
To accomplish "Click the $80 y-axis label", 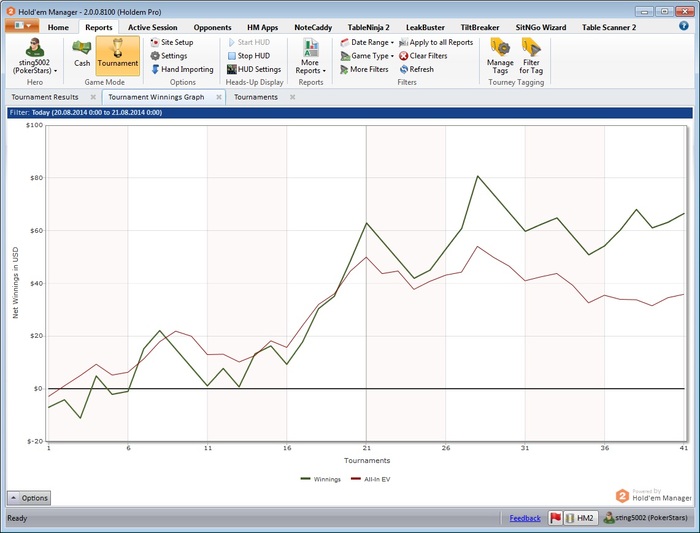I will [x=36, y=178].
